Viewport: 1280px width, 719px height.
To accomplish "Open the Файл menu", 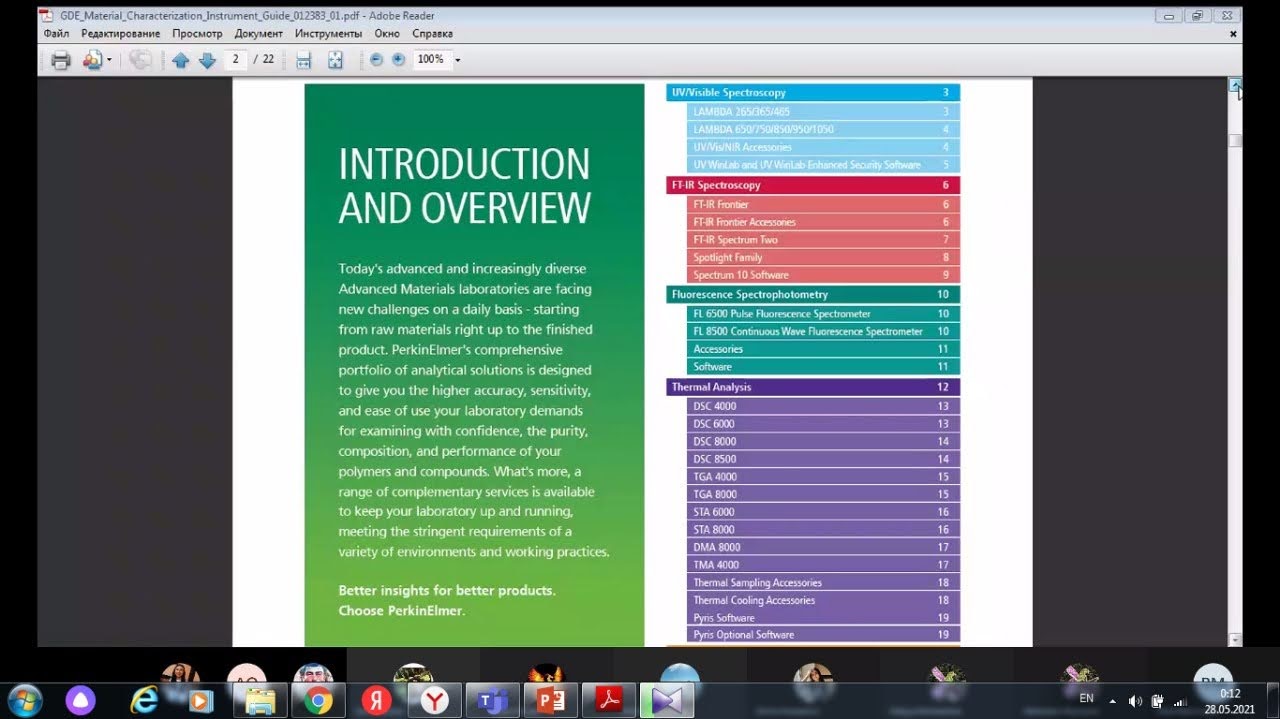I will [x=56, y=33].
